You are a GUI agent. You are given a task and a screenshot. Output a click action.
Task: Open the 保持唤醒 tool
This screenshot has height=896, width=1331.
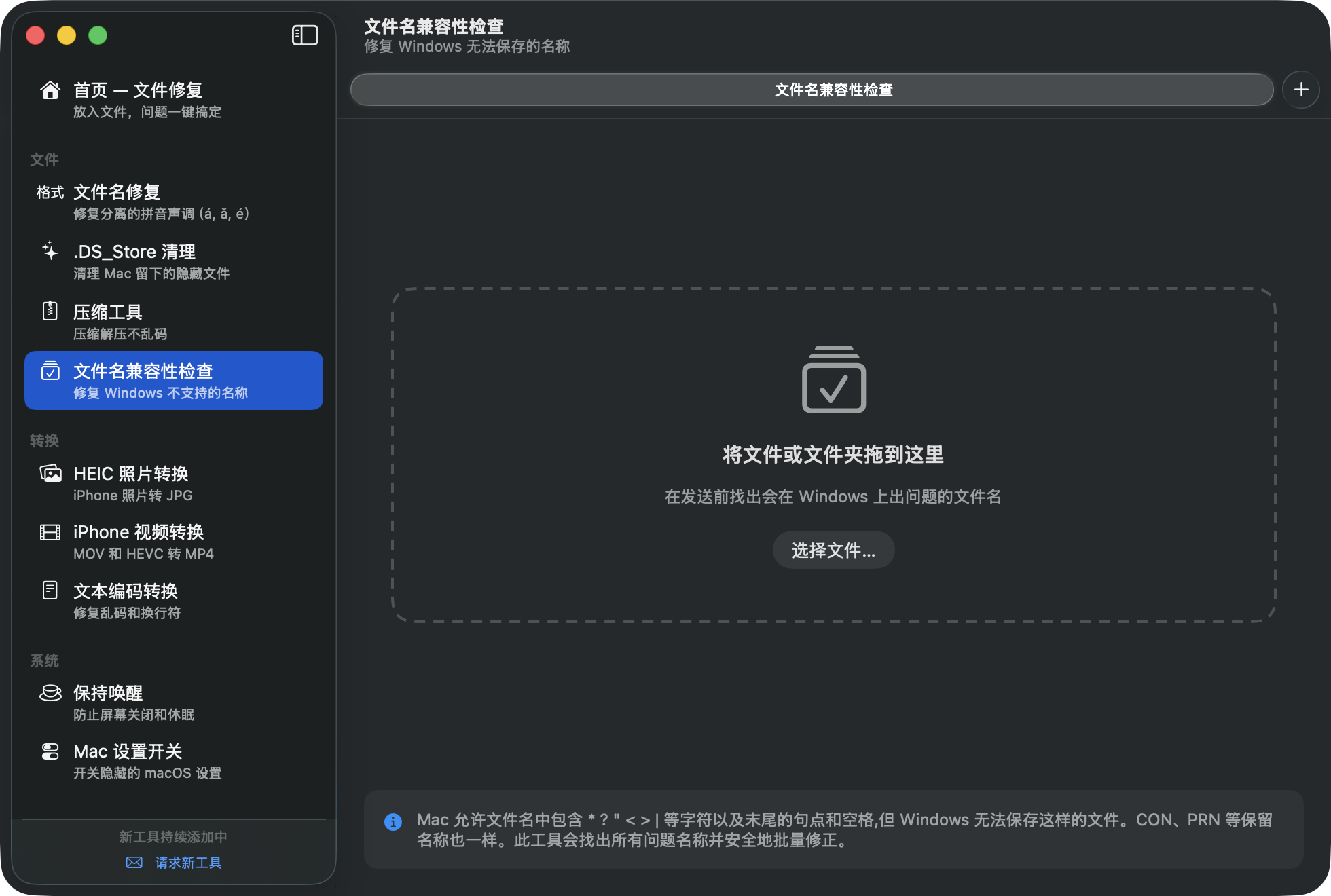click(174, 703)
